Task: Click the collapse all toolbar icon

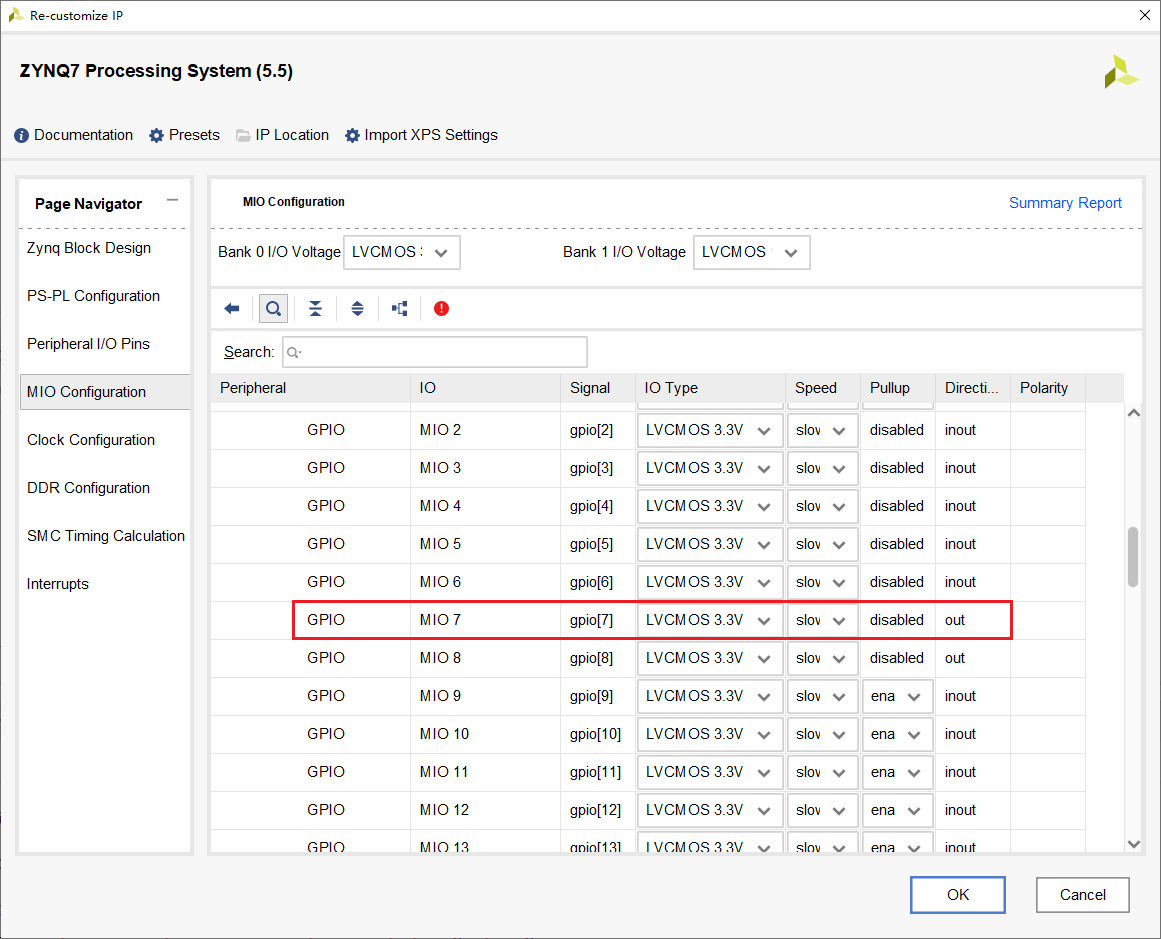Action: click(315, 309)
